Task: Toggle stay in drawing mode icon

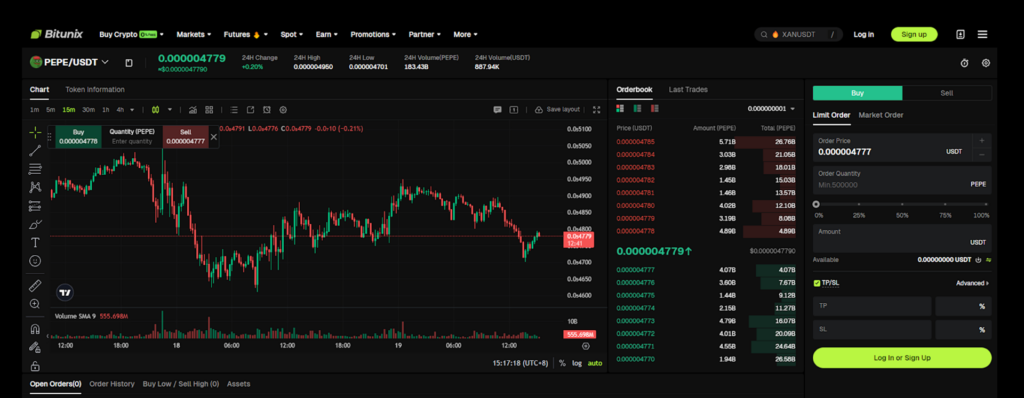Action: tap(35, 347)
